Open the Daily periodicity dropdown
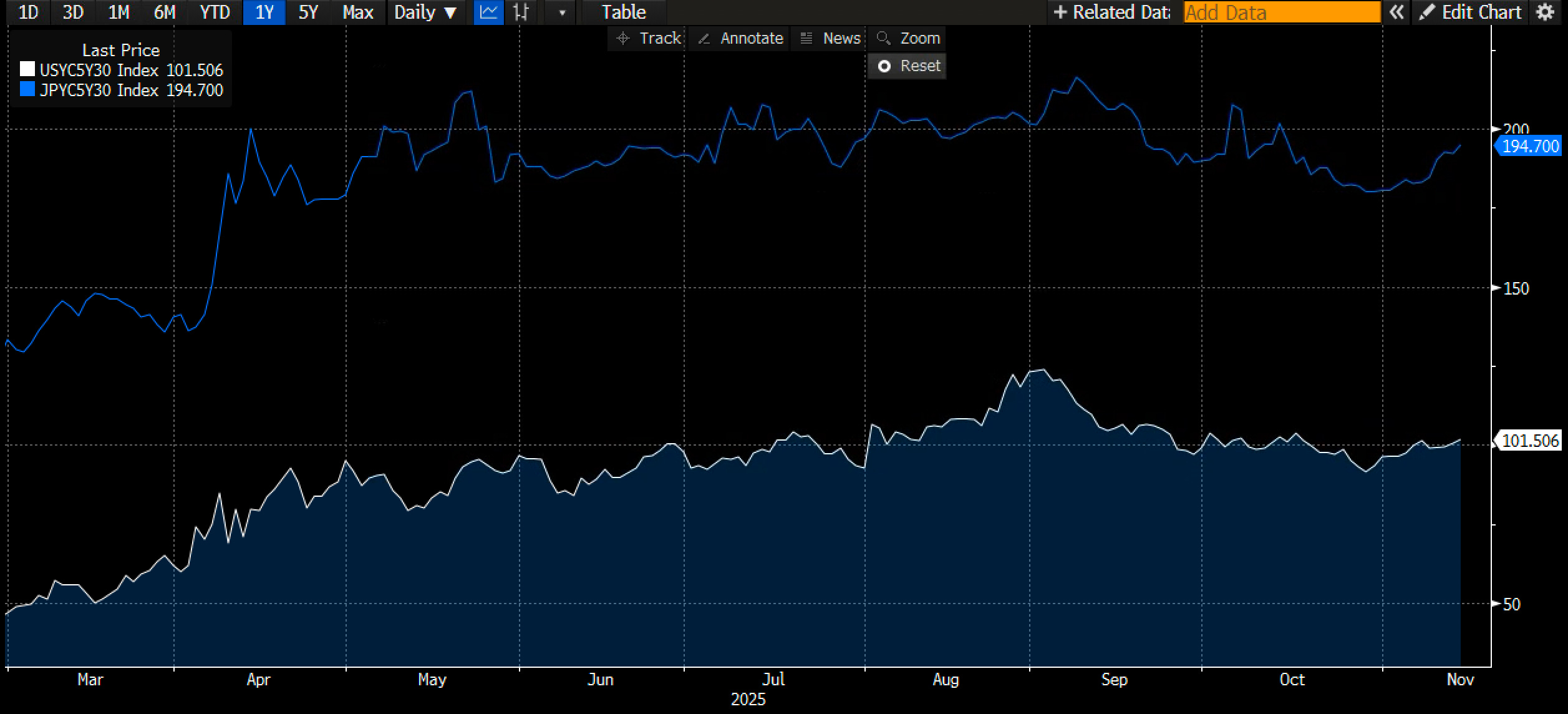 [x=425, y=12]
